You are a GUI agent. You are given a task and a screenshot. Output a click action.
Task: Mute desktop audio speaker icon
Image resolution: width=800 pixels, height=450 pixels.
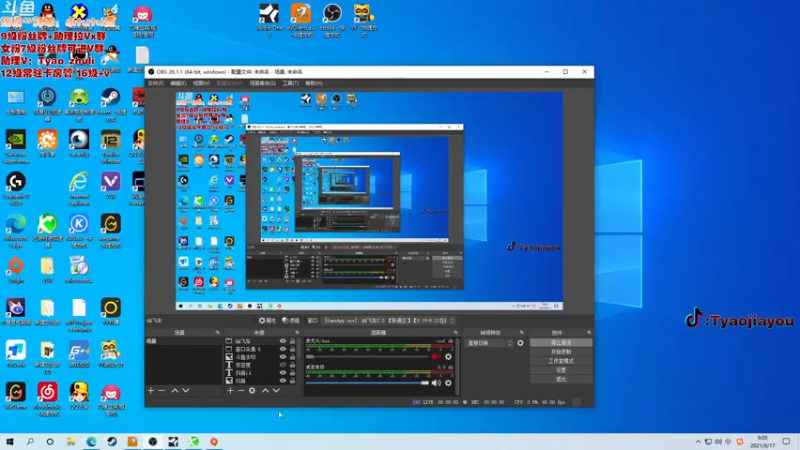436,383
